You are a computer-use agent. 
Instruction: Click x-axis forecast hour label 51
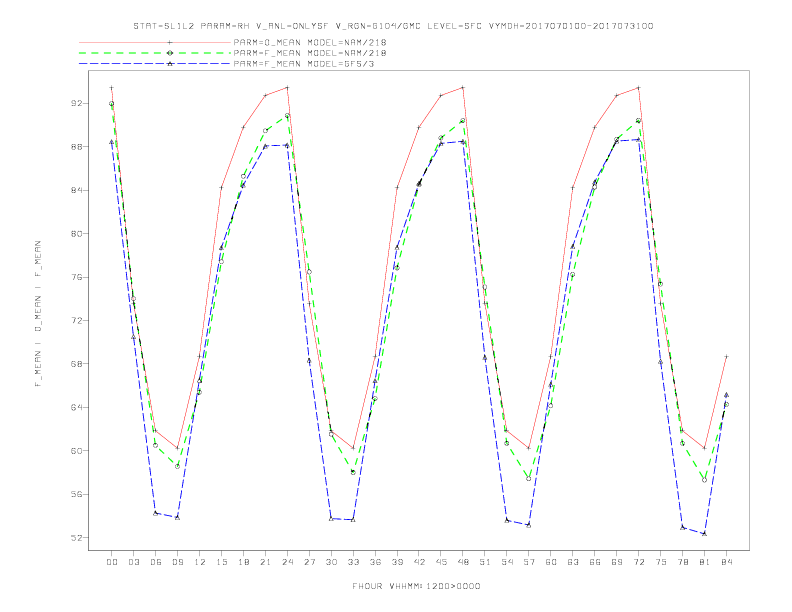point(485,562)
